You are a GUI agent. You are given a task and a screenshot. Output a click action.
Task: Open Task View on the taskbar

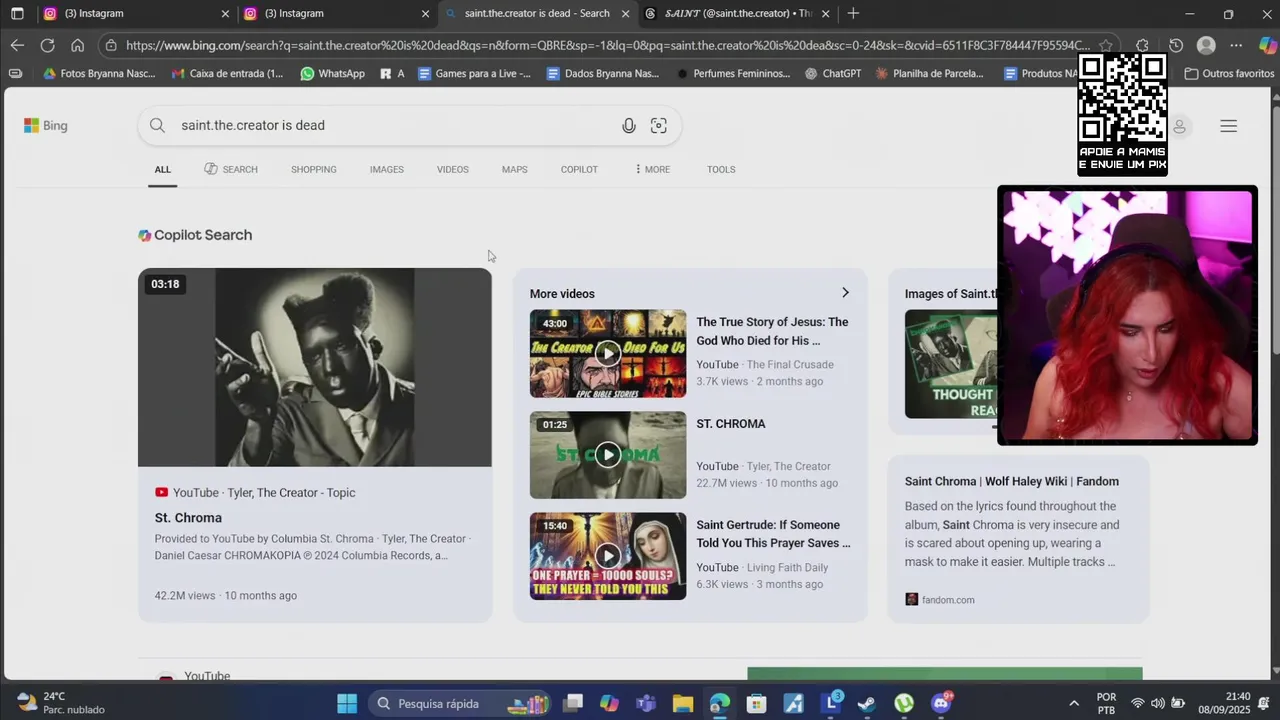[573, 703]
